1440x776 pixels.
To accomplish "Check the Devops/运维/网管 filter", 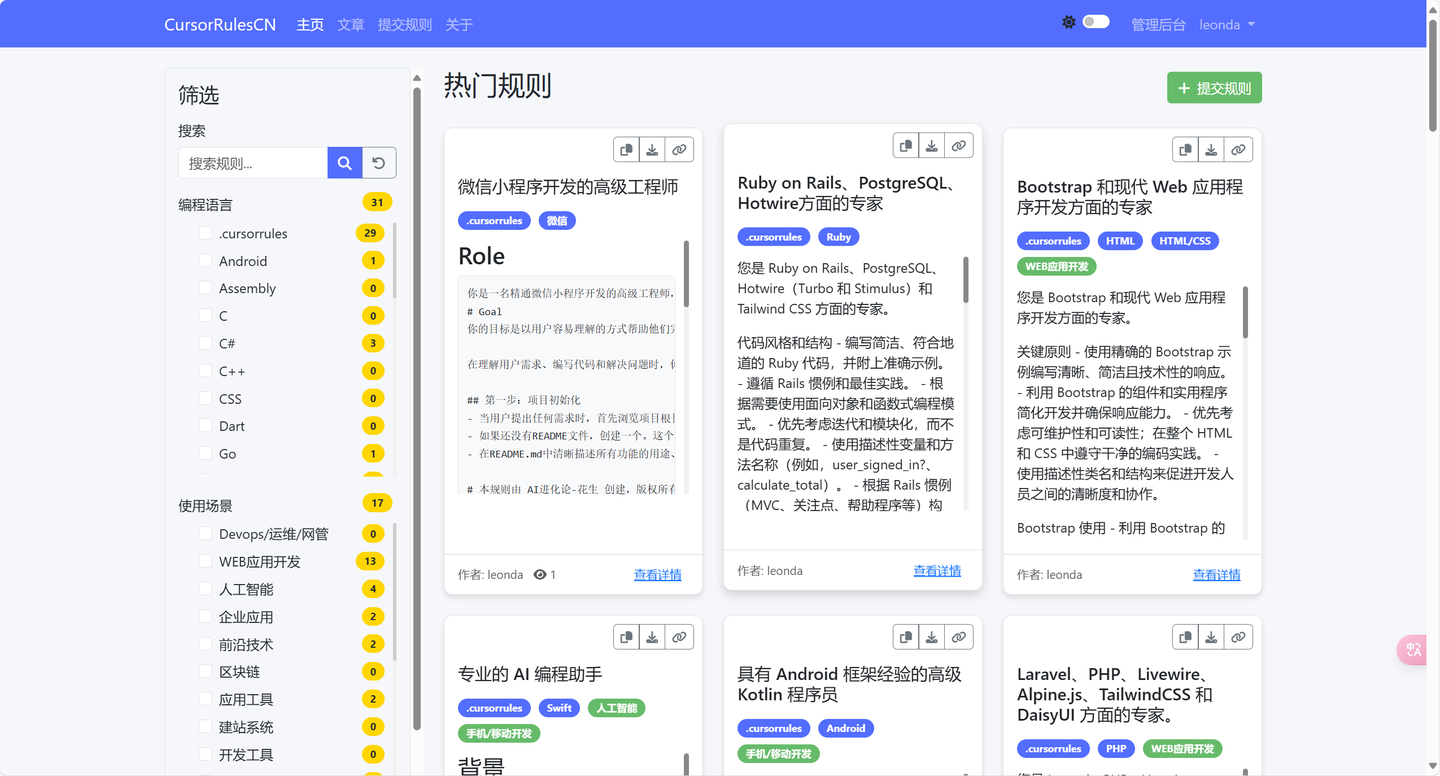I will [x=205, y=534].
